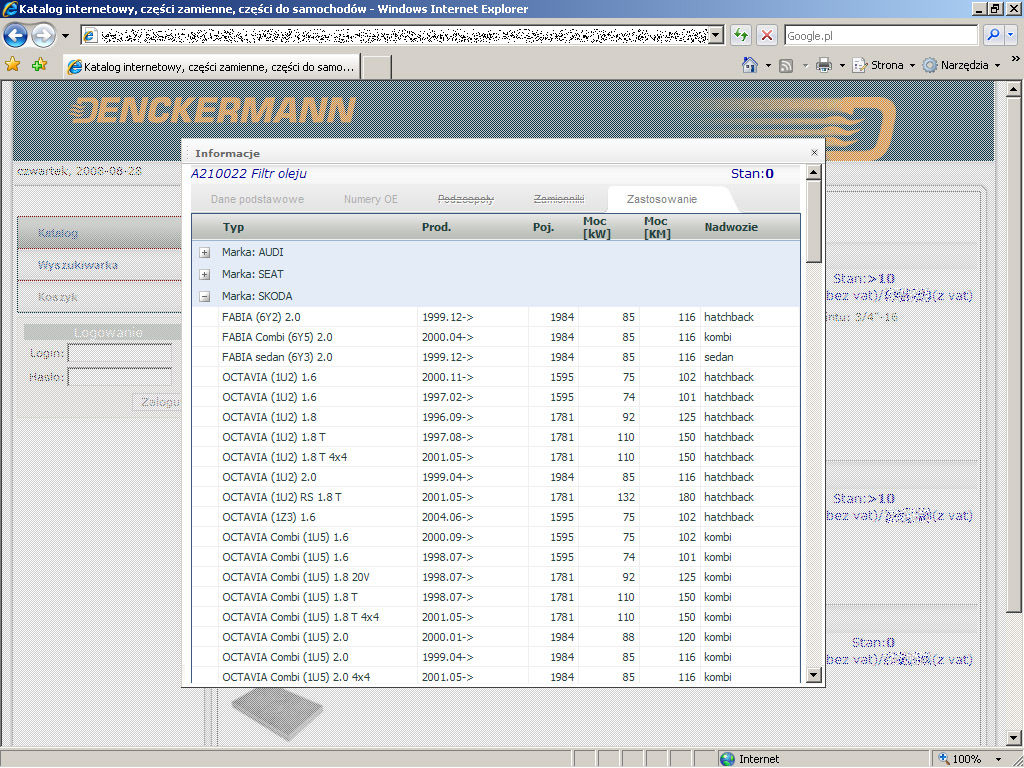Select the OCTAVIA Combi (1U5) 2.0 4x4 row
Screen dimensions: 1024x768
tap(496, 677)
